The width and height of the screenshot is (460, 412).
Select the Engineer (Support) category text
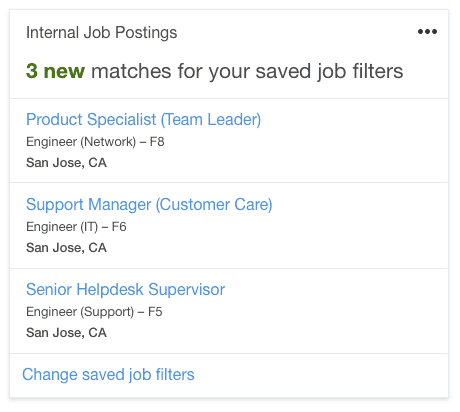[80, 312]
